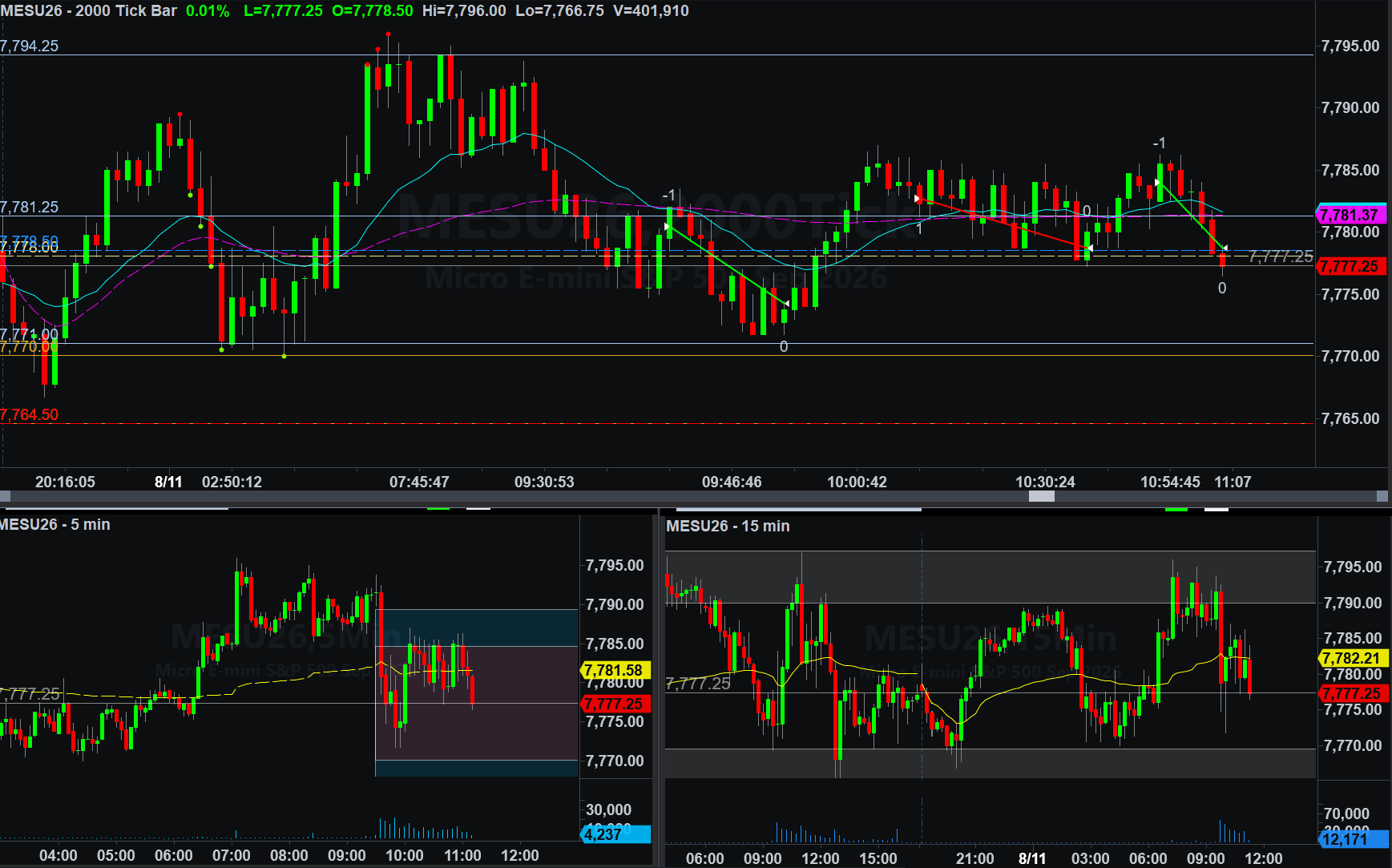Click the 10:00 time label on the 5 min chart
The height and width of the screenshot is (868, 1392).
click(405, 855)
